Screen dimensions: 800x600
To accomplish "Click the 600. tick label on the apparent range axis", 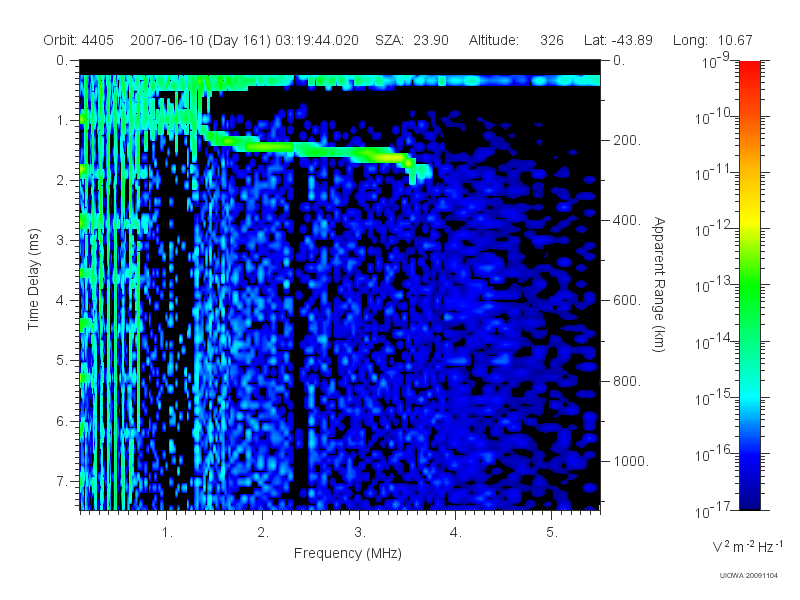I will [x=627, y=301].
